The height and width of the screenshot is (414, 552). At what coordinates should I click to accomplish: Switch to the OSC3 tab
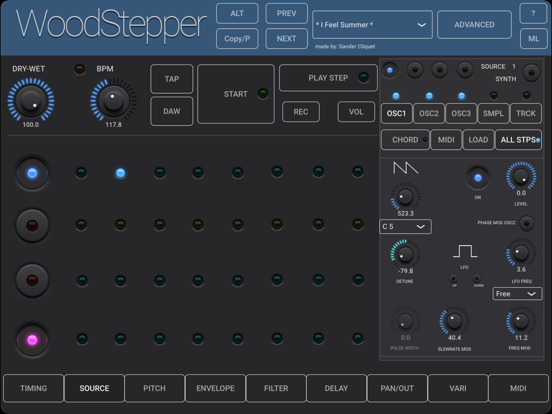(x=461, y=113)
